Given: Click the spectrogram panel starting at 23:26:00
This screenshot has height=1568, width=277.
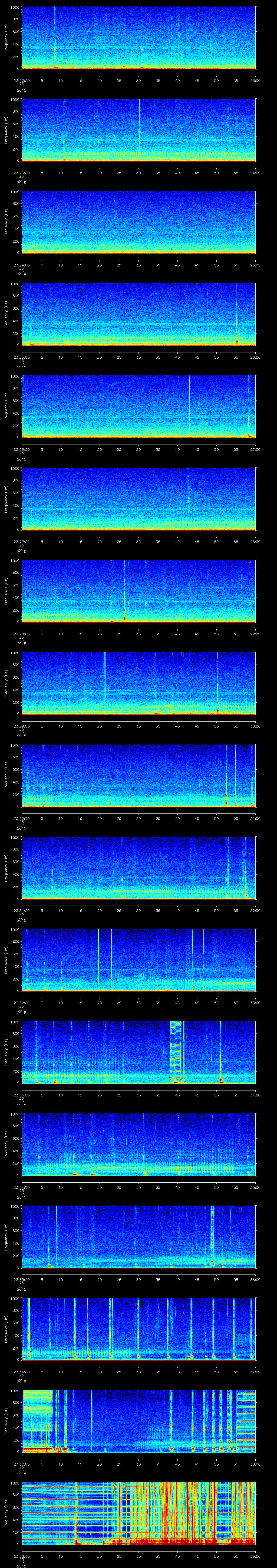Looking at the screenshot, I should point(139,407).
